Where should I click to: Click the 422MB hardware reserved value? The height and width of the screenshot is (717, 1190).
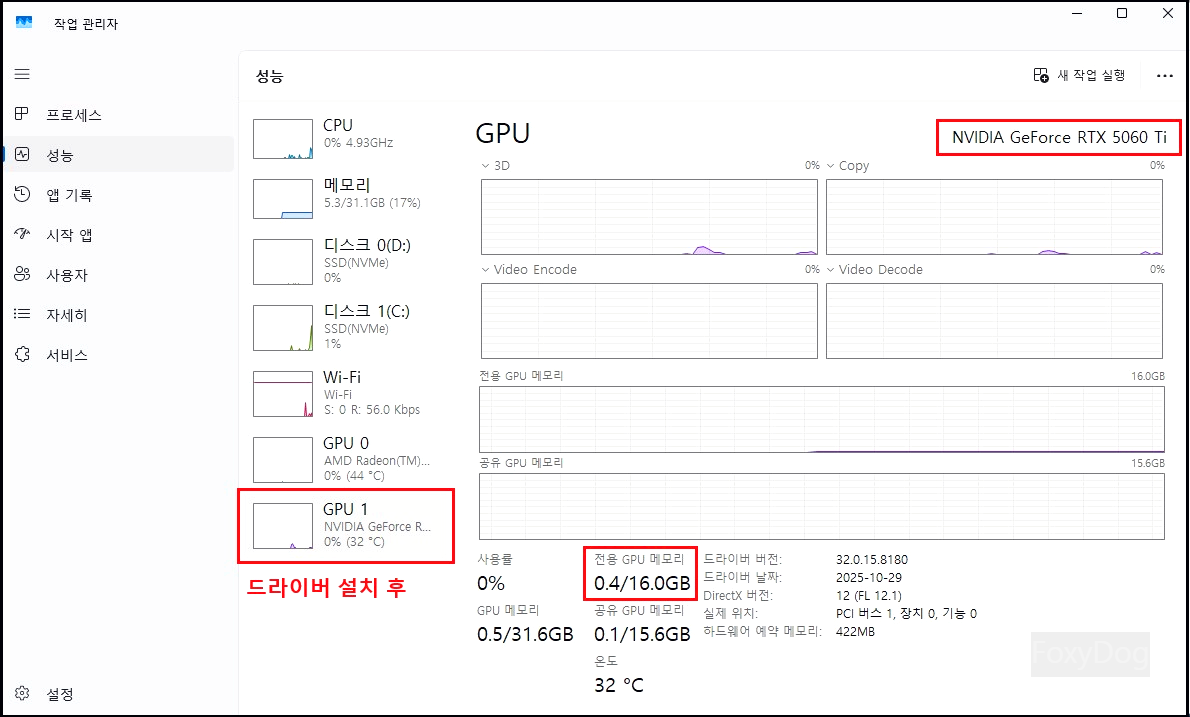click(855, 631)
